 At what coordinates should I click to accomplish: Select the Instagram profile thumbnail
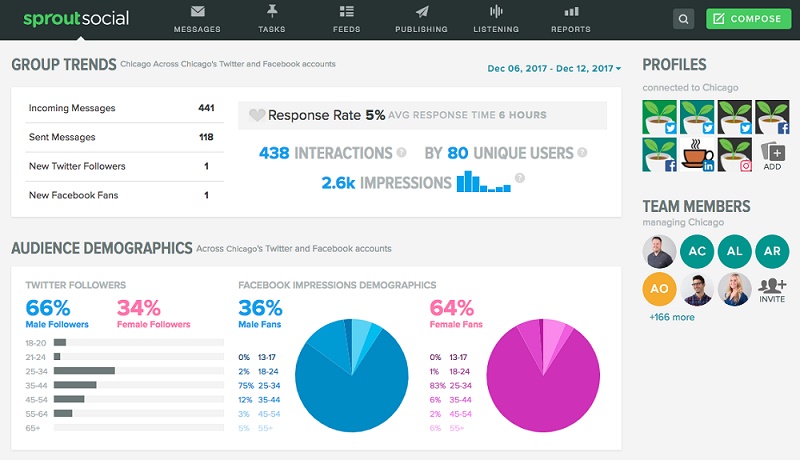point(735,155)
